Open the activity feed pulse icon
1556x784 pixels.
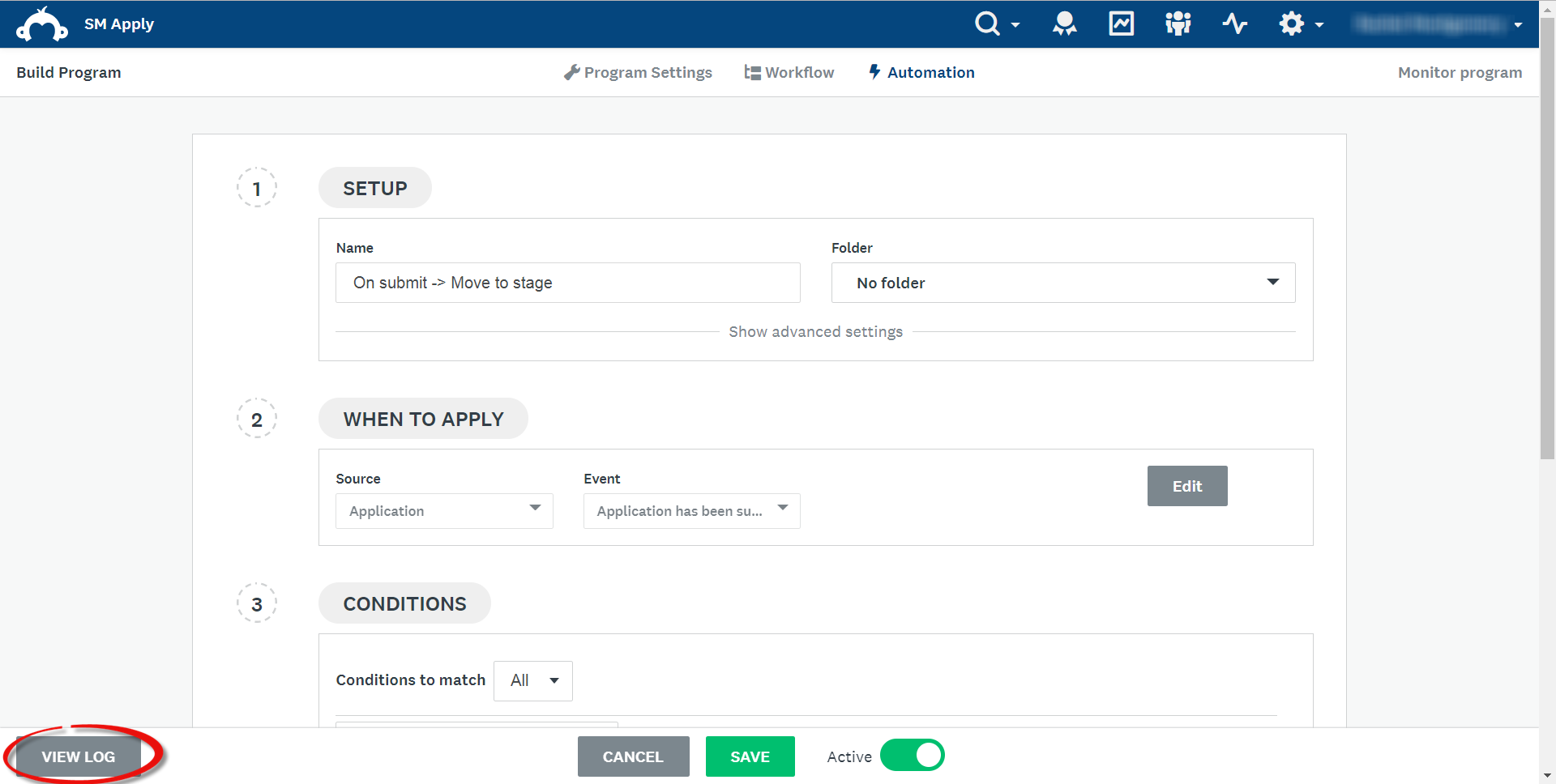click(1234, 23)
